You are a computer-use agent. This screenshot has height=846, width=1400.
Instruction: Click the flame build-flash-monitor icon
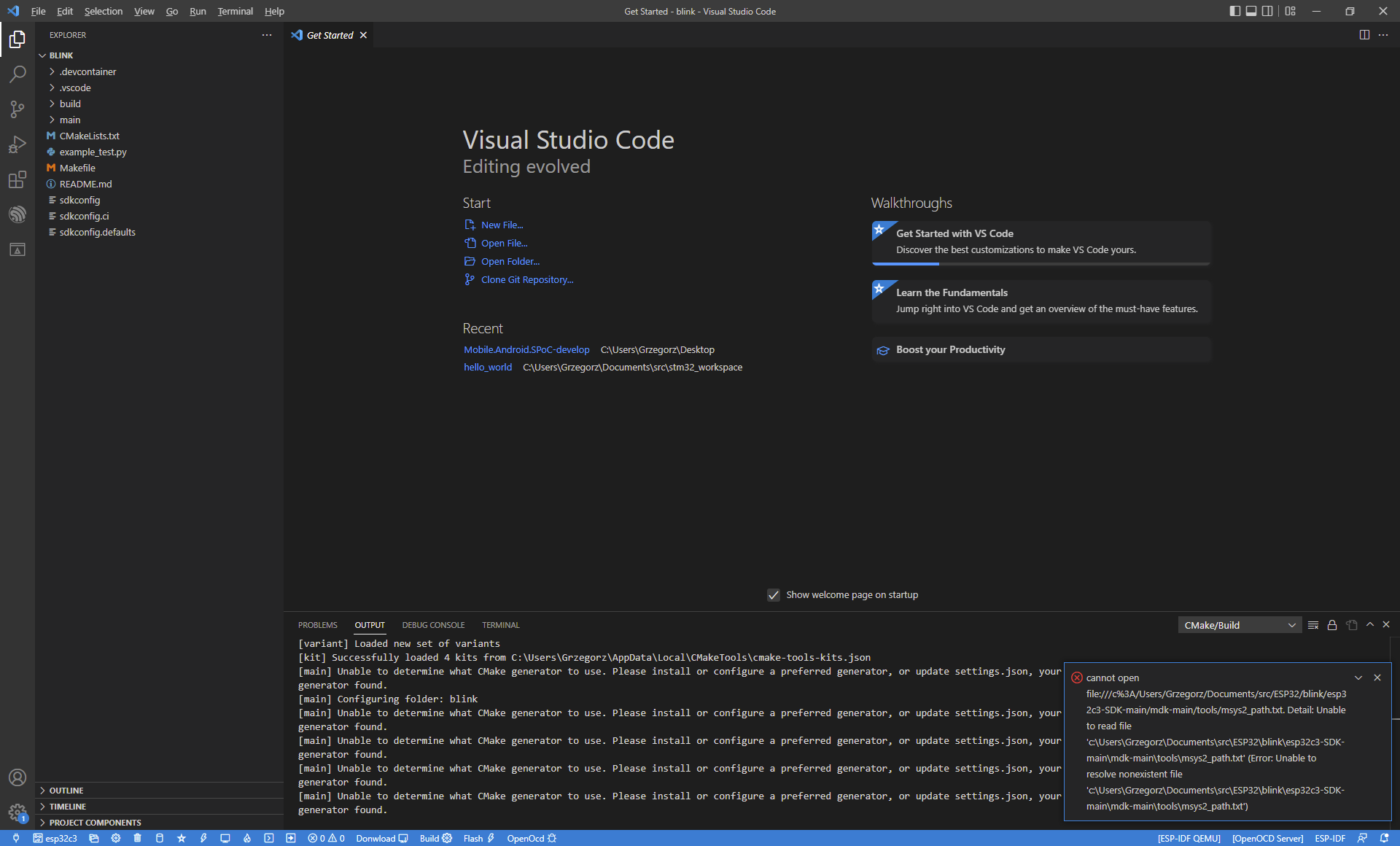pyautogui.click(x=247, y=839)
